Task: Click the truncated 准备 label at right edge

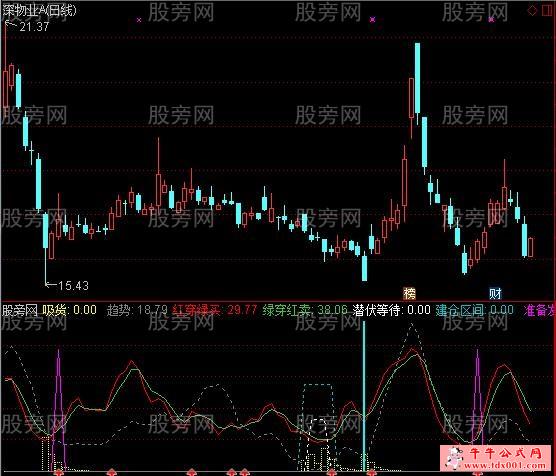Action: point(539,310)
